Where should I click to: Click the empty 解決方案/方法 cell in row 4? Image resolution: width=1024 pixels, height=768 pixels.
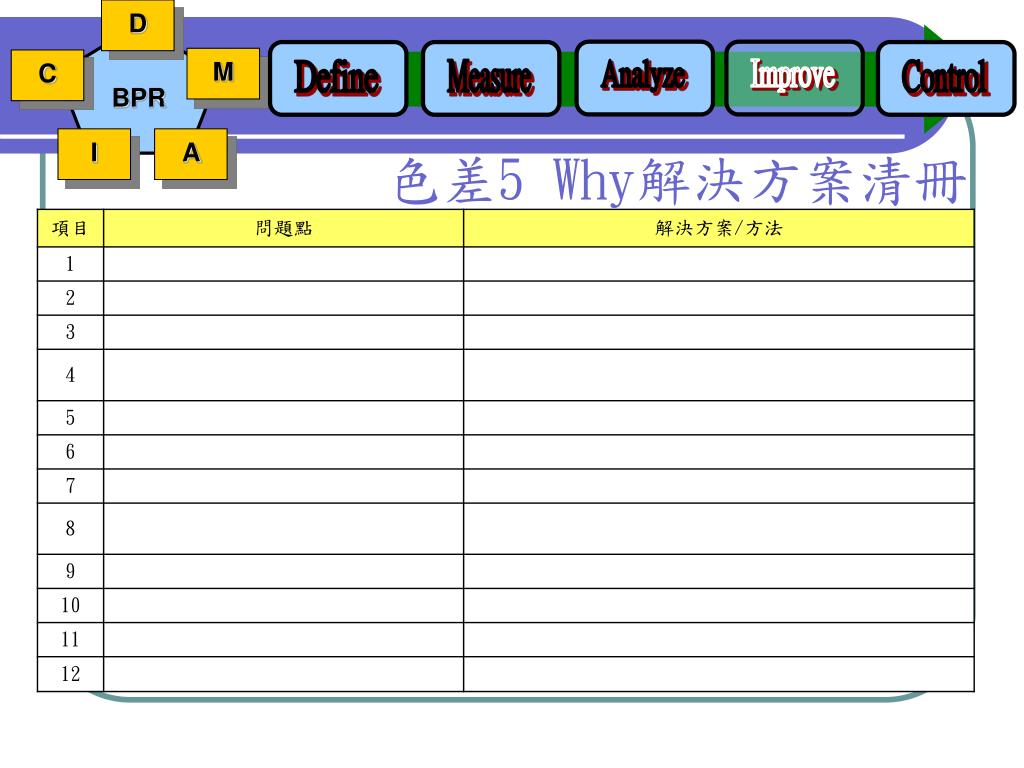718,375
